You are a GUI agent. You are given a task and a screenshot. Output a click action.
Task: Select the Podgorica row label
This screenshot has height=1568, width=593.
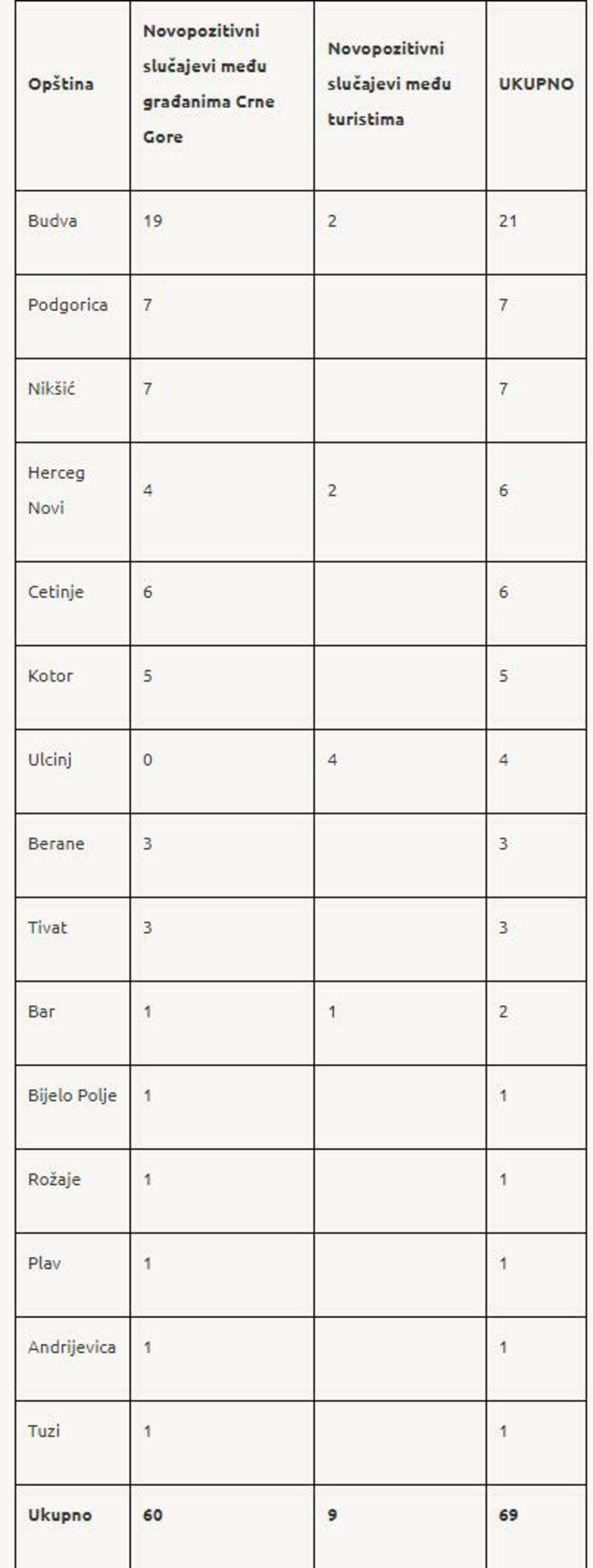coord(68,305)
